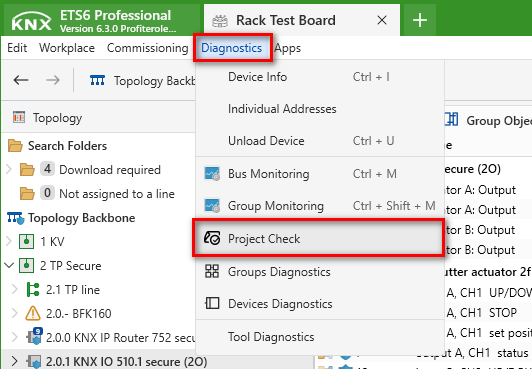
Task: Click the Devices Diagnostics icon
Action: pyautogui.click(x=212, y=303)
